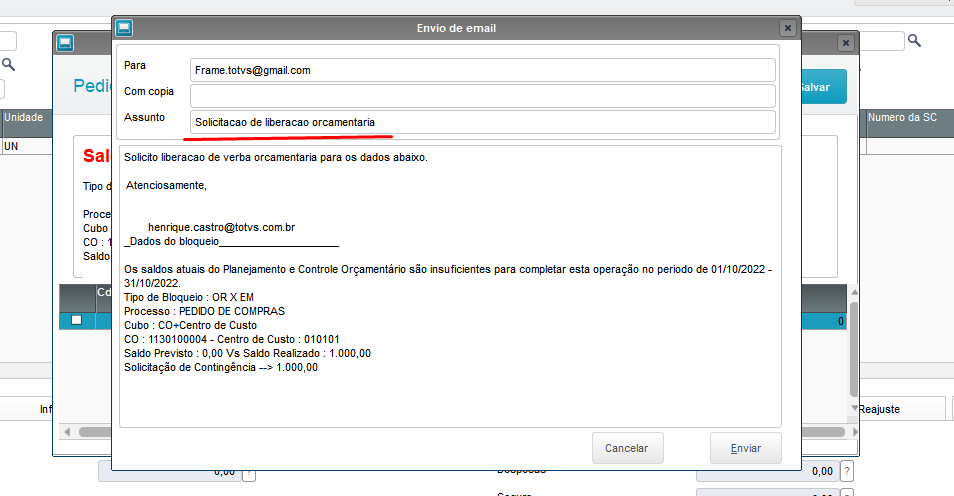Click the search magnifier at top left
Image resolution: width=954 pixels, height=496 pixels.
point(8,64)
